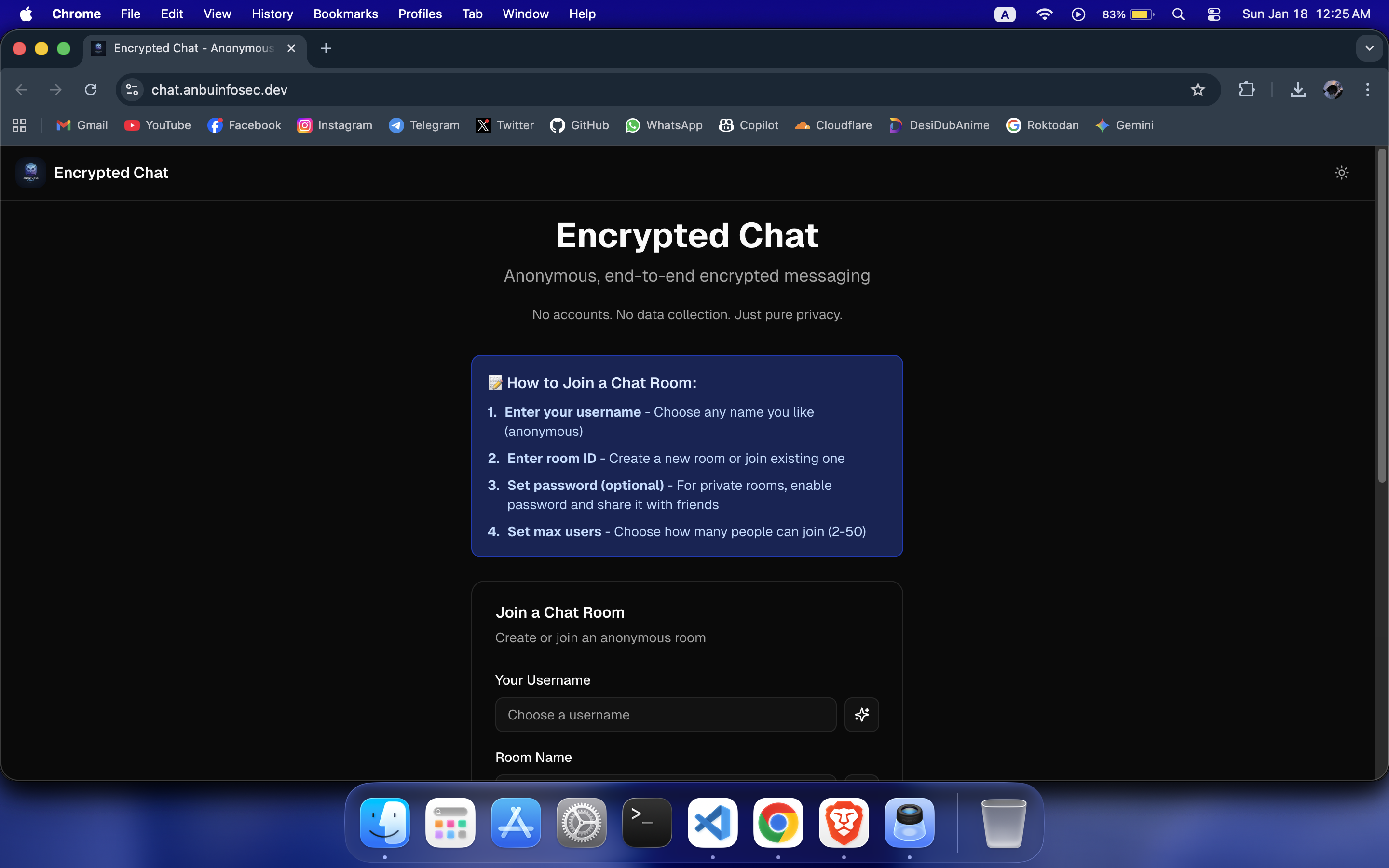The image size is (1389, 868).
Task: Bookmark this page with the star icon
Action: [1198, 90]
